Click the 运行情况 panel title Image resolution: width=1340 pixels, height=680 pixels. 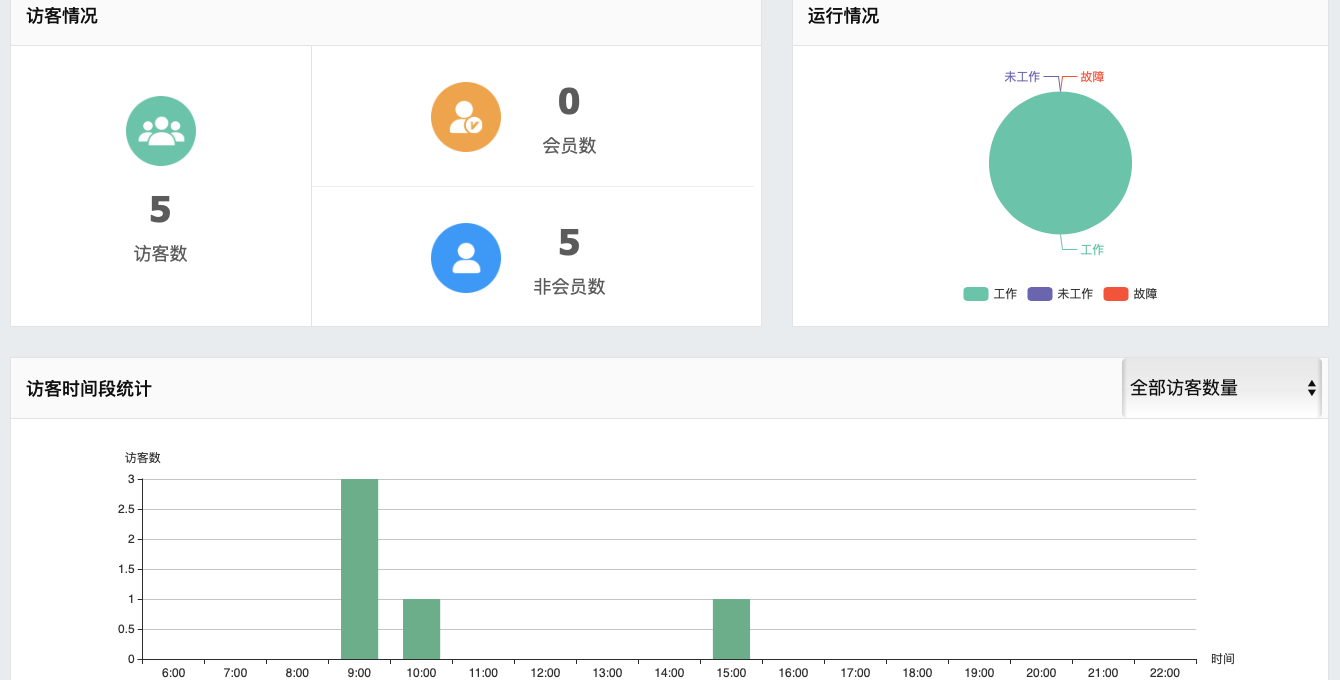(x=843, y=16)
